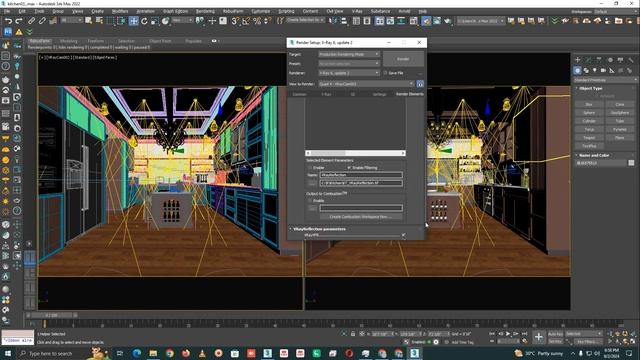This screenshot has width=640, height=360.
Task: Click the time slider in the timeline
Action: click(x=51, y=315)
